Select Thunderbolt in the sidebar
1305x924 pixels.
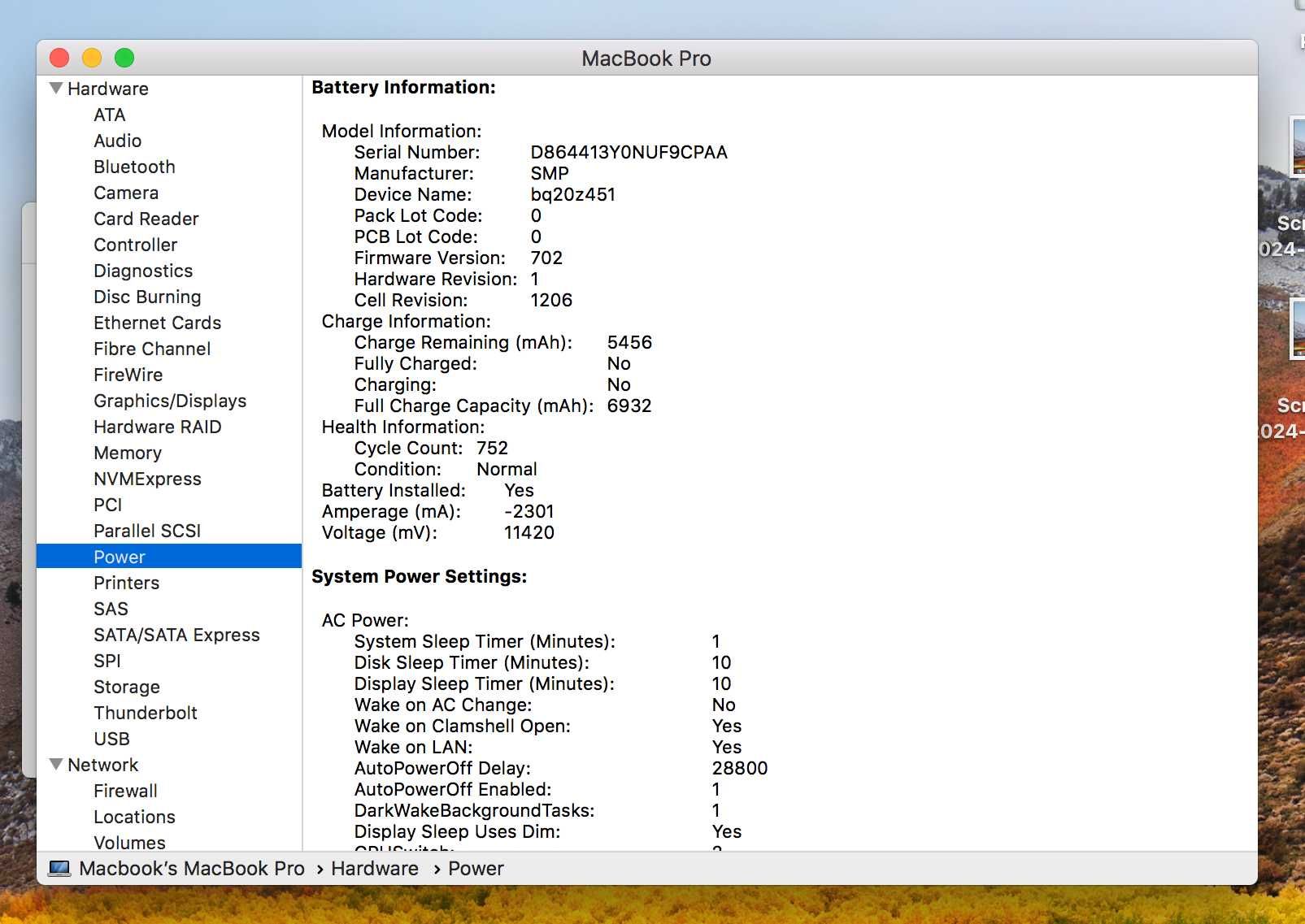tap(145, 713)
